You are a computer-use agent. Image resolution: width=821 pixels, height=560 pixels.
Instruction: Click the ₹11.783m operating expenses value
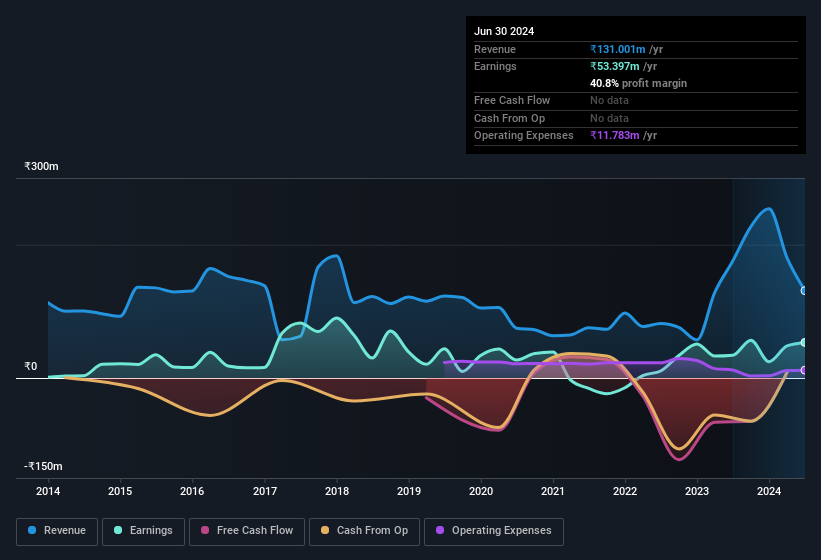click(x=615, y=136)
